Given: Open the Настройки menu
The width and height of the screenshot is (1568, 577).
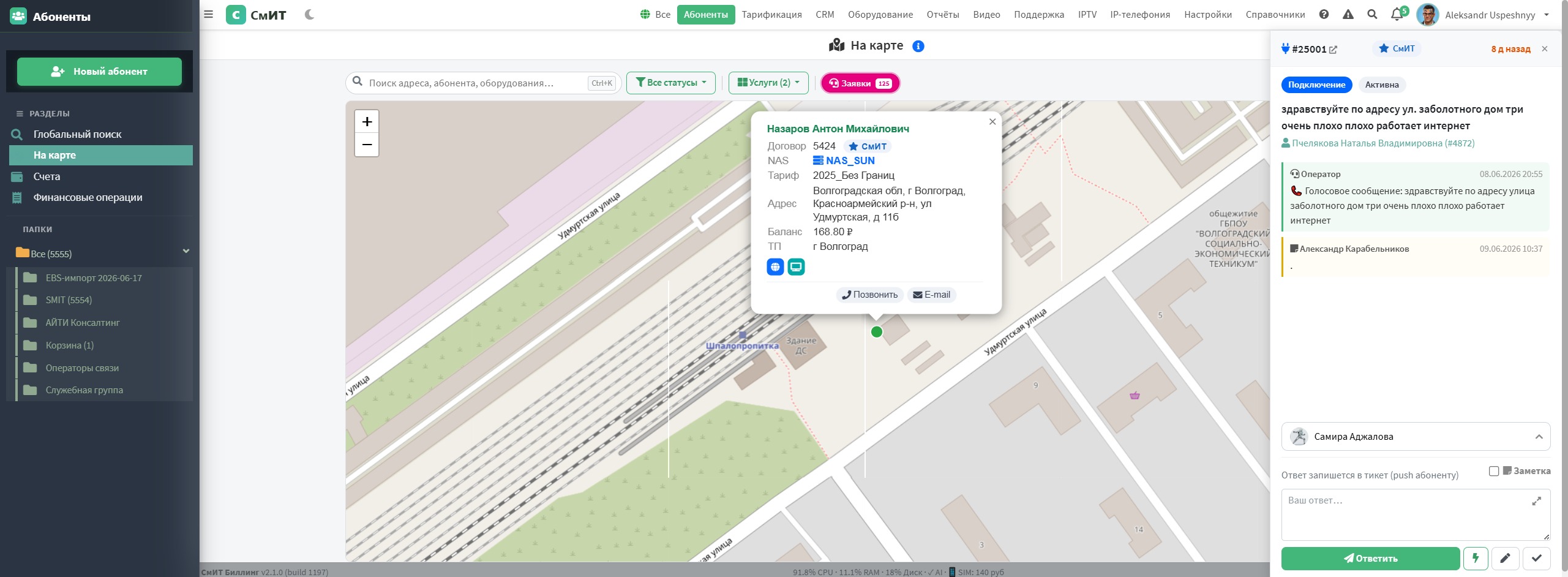Looking at the screenshot, I should (x=1207, y=15).
